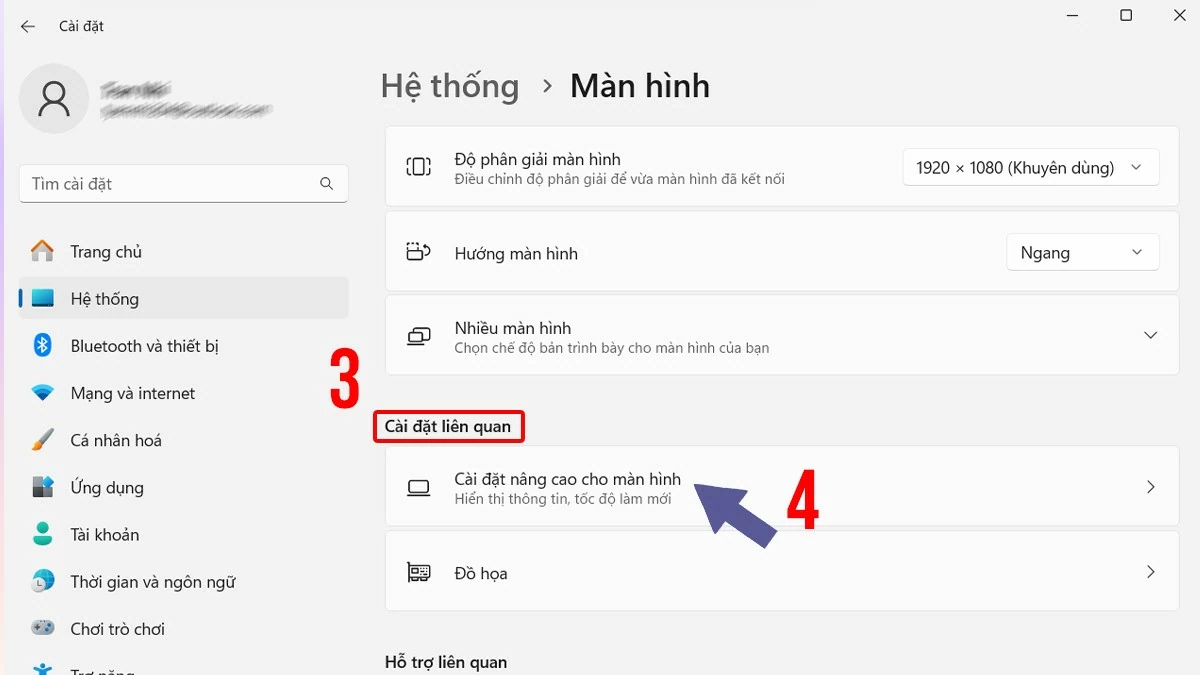
Task: Click the Chơi trò chơi gamepad icon
Action: [x=44, y=628]
